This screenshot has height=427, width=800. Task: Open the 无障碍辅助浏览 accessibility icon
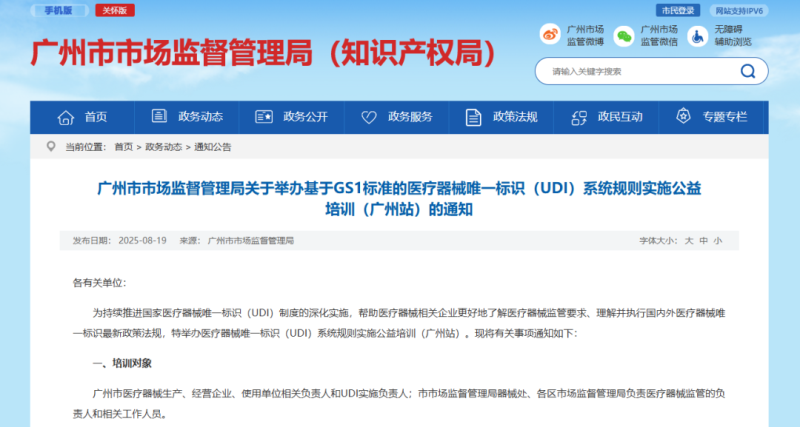[697, 36]
